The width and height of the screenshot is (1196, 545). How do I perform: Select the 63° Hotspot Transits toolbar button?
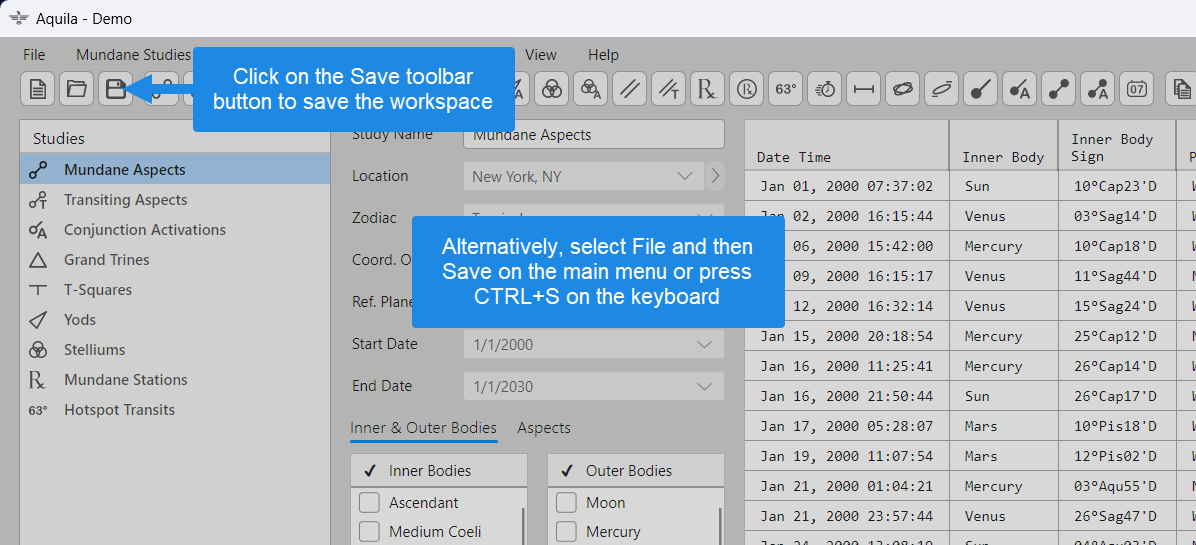(x=786, y=89)
